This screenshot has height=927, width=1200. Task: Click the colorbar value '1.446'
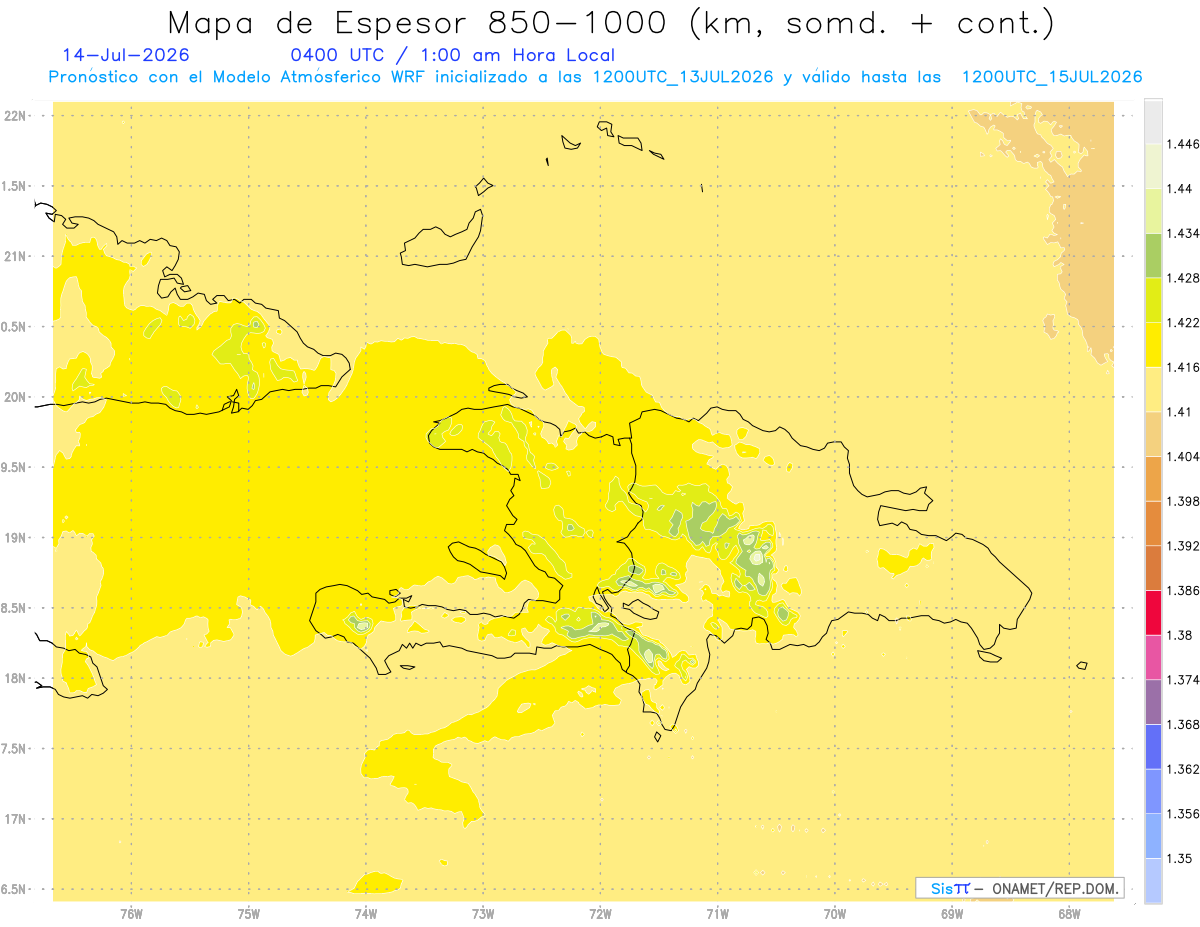pos(1182,144)
